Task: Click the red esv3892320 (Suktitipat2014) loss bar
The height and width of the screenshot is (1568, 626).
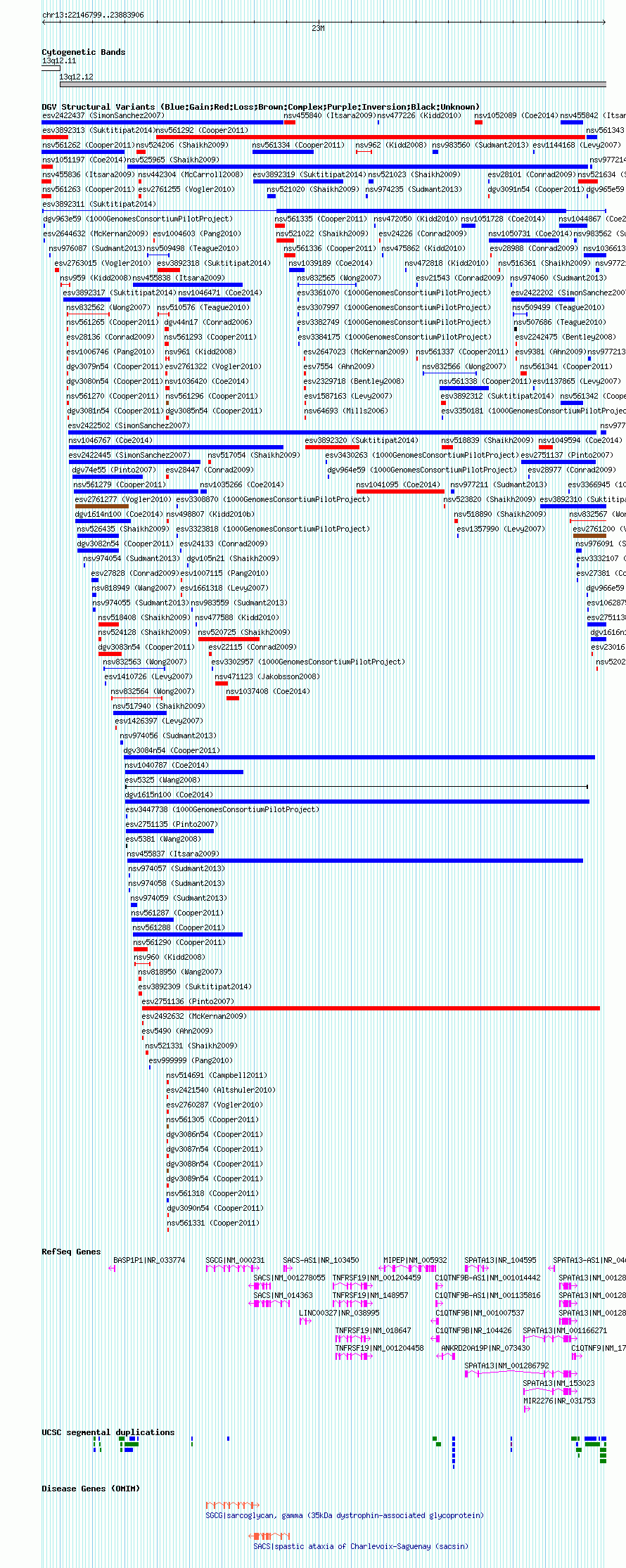Action: click(x=332, y=447)
